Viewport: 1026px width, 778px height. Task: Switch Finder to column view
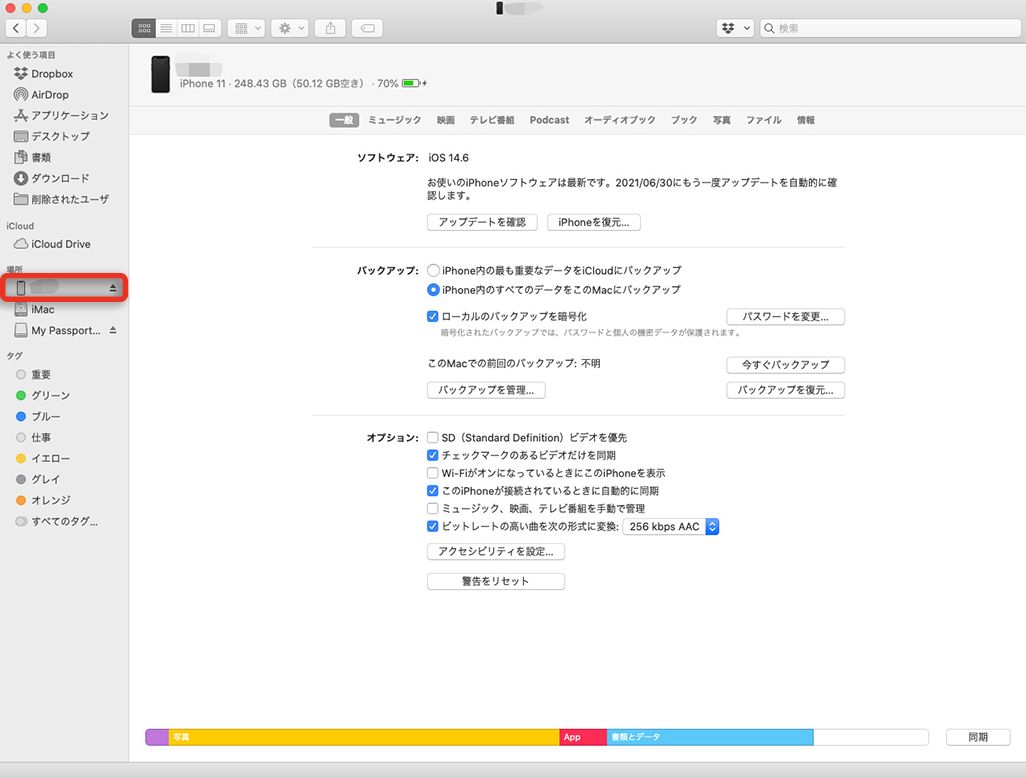188,28
